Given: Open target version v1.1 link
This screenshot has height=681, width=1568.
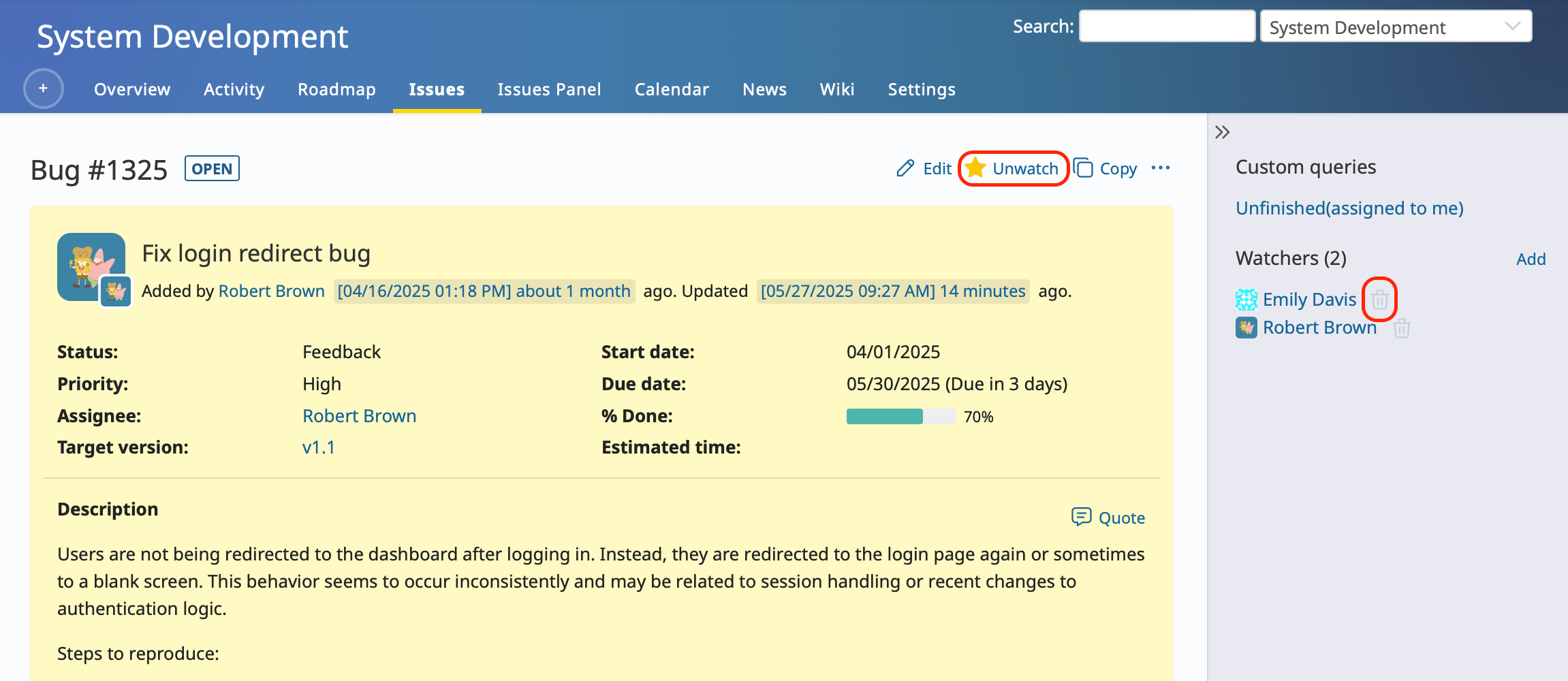Looking at the screenshot, I should point(318,447).
